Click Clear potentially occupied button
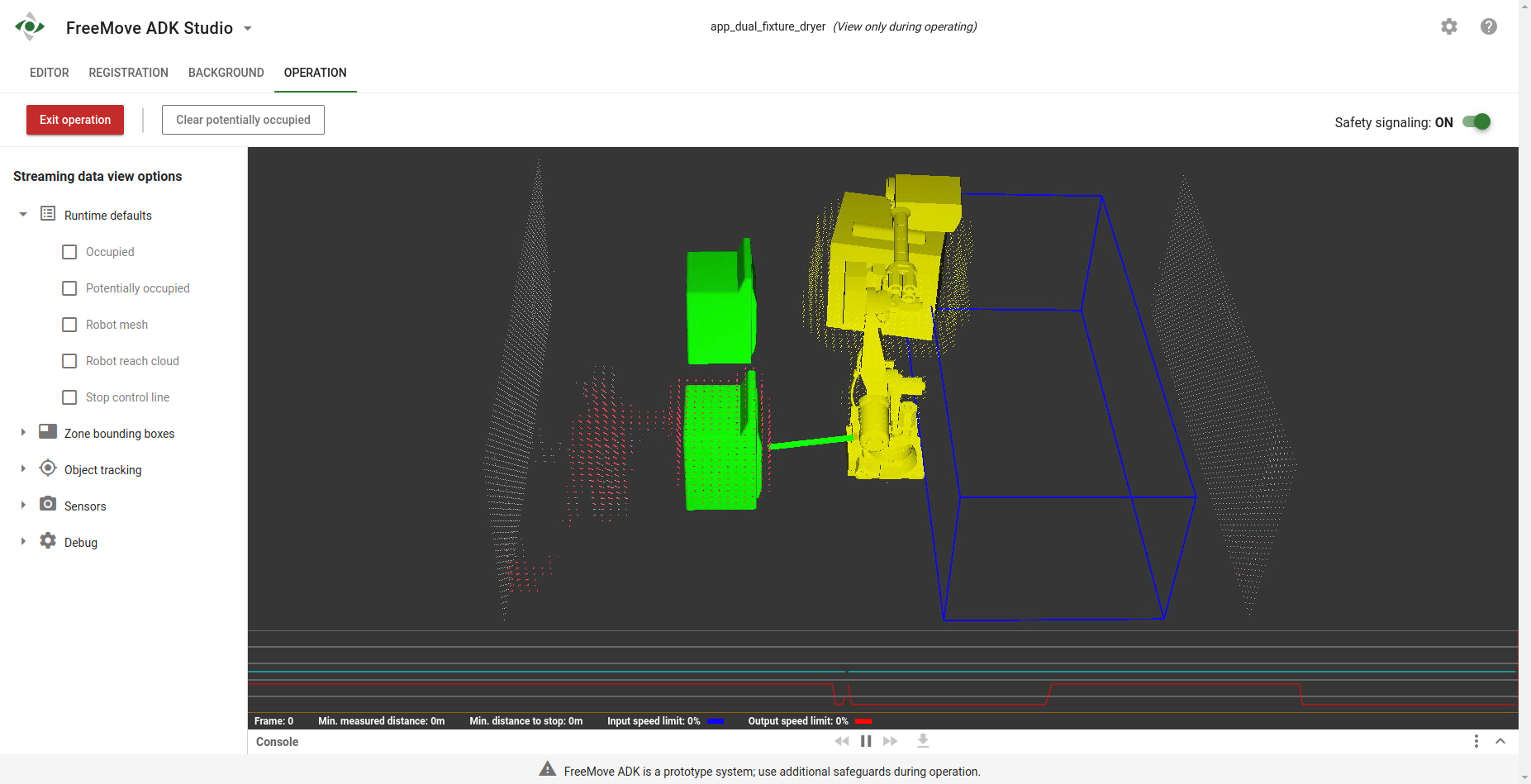 [243, 120]
